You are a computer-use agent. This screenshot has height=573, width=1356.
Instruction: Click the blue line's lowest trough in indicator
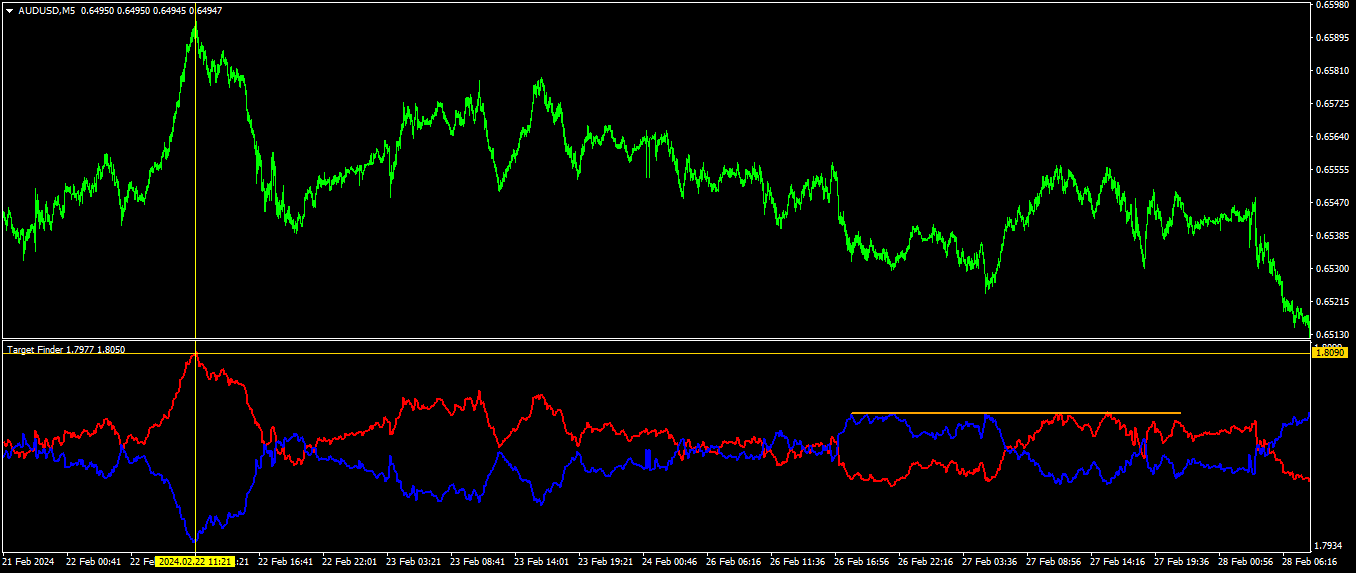pyautogui.click(x=194, y=541)
